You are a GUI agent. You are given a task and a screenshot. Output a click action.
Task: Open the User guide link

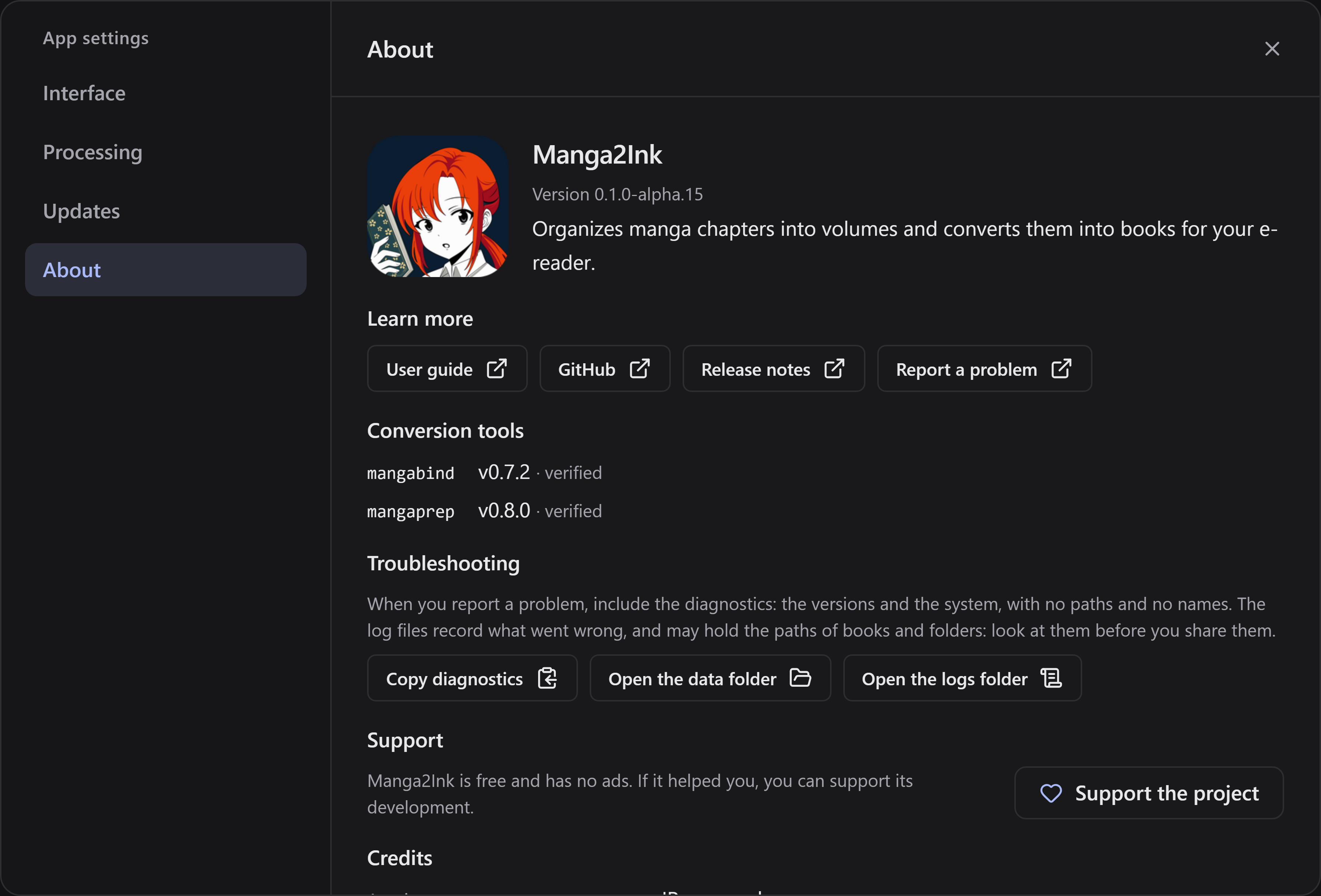pos(447,369)
